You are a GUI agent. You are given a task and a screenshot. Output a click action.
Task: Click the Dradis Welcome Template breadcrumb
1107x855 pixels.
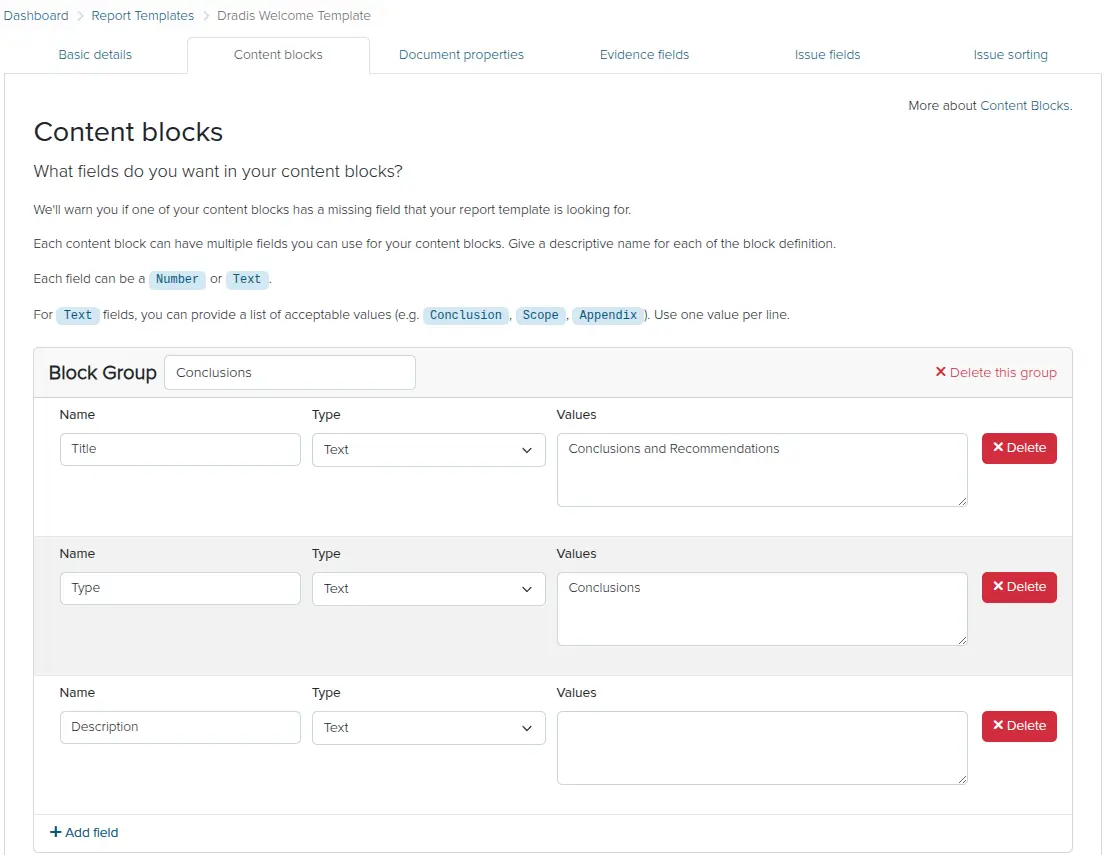pyautogui.click(x=294, y=16)
